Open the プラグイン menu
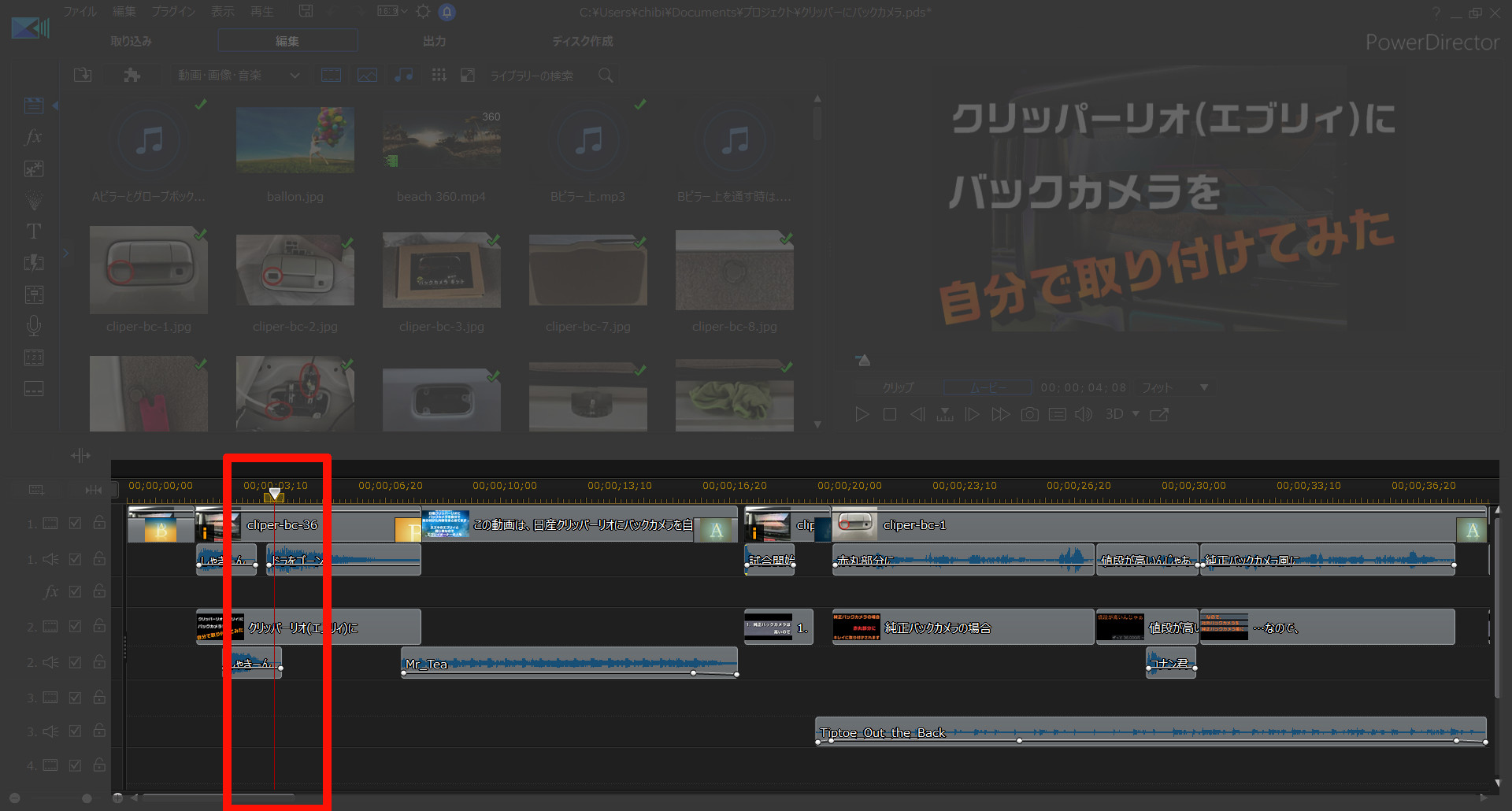 pos(173,12)
